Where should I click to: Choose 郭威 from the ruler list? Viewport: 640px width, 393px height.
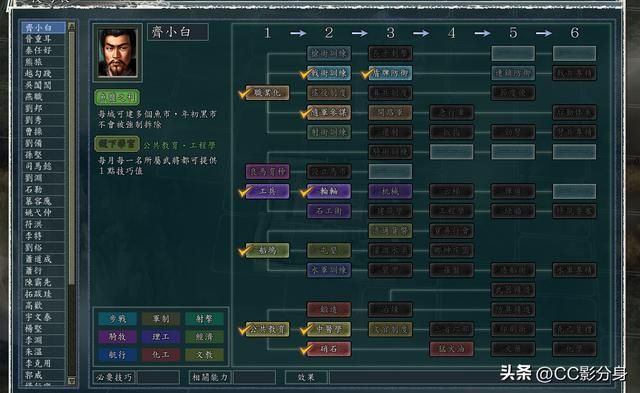(43, 374)
